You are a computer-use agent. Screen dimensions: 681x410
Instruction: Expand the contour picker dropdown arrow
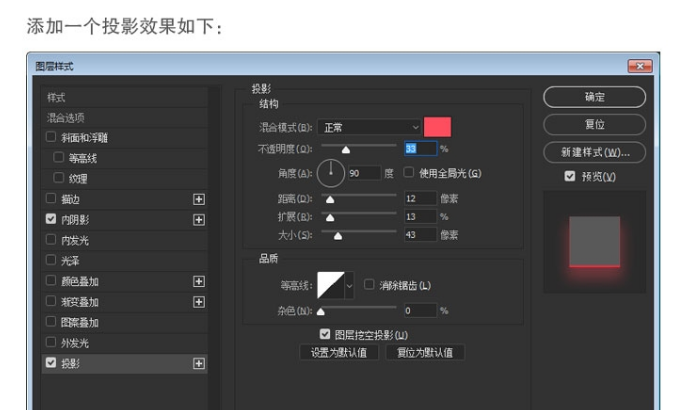tap(350, 286)
